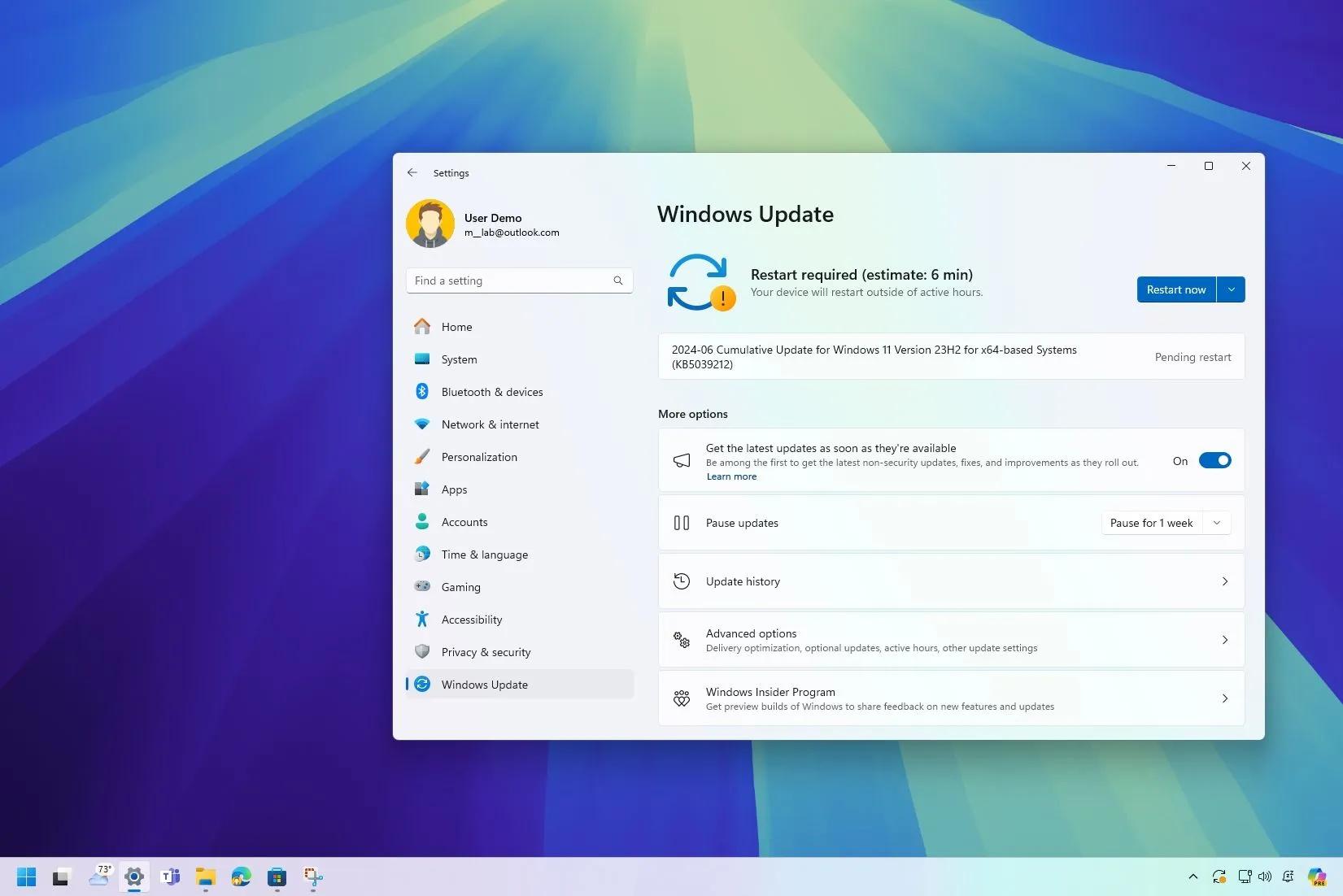Click the search magnifier icon
The width and height of the screenshot is (1343, 896).
[x=618, y=281]
